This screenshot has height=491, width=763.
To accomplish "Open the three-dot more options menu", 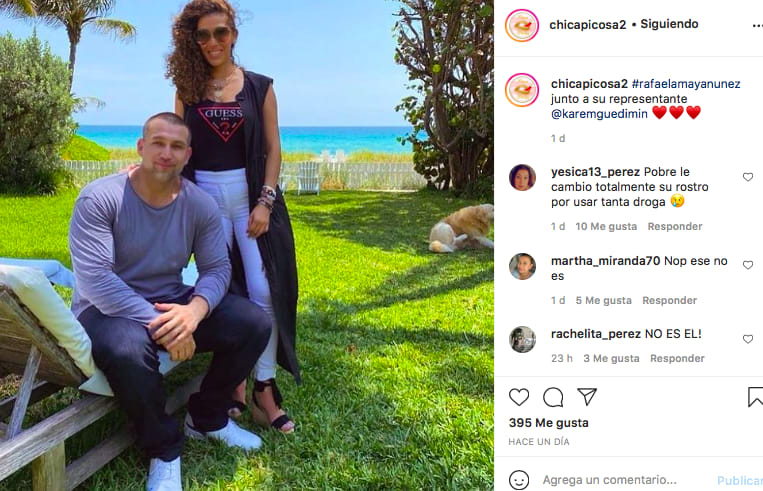I will point(758,26).
